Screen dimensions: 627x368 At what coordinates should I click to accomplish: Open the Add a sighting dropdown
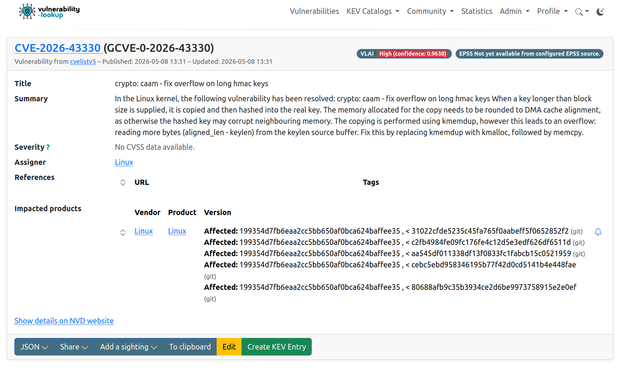(128, 347)
